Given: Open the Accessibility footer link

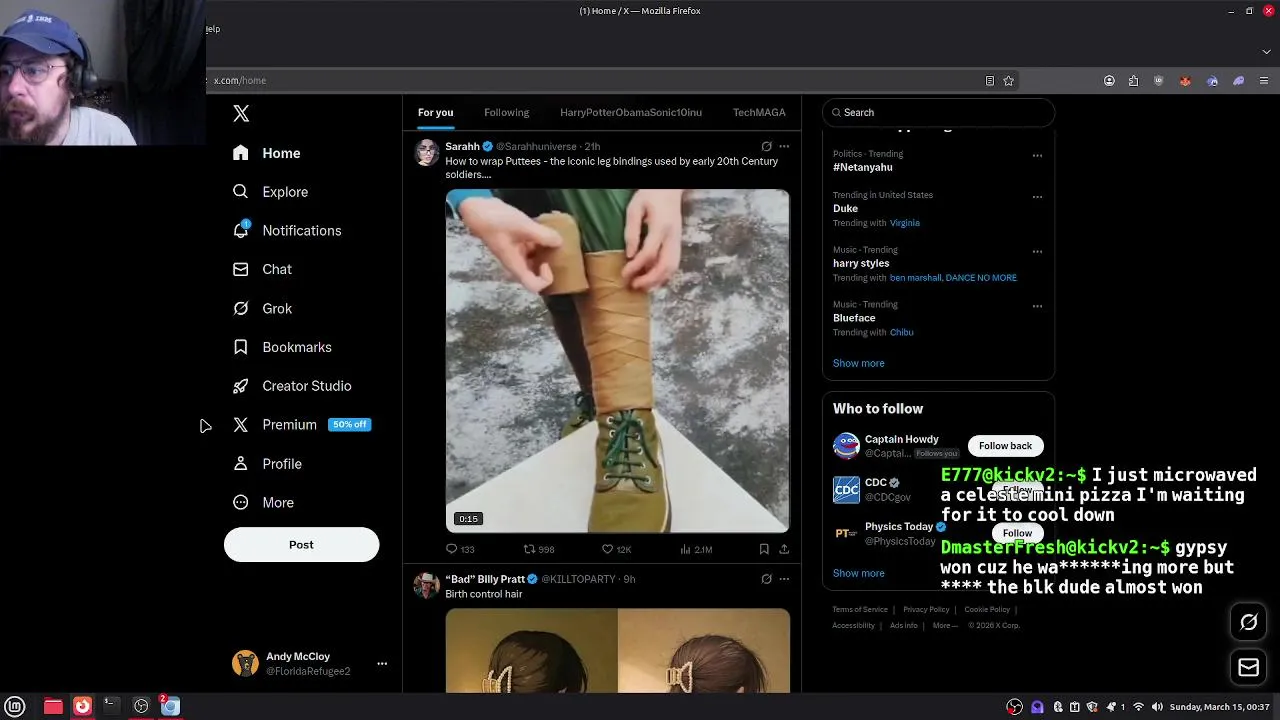Looking at the screenshot, I should pos(853,625).
